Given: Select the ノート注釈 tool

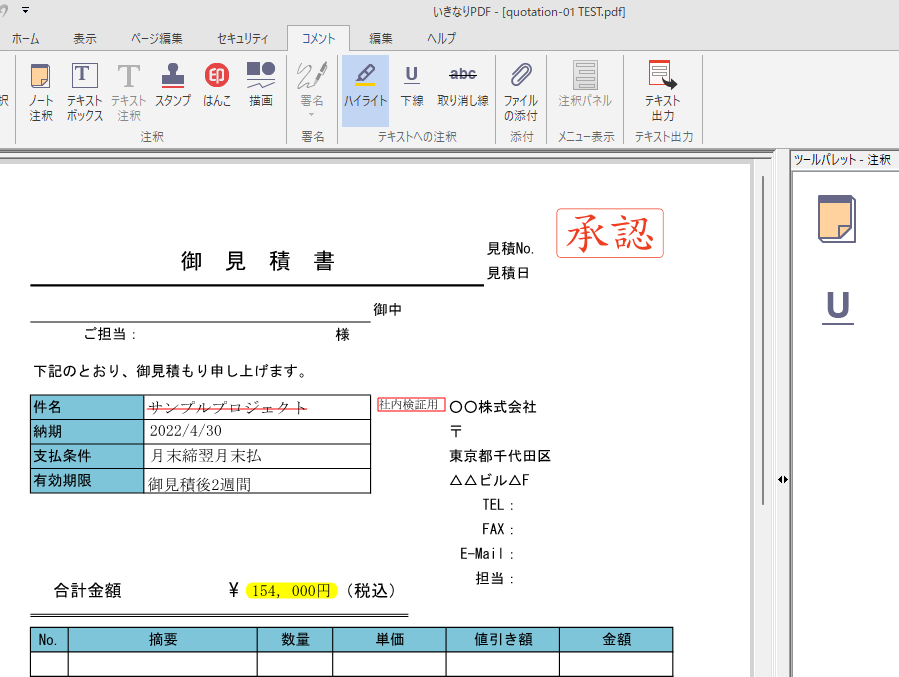Looking at the screenshot, I should tap(40, 90).
